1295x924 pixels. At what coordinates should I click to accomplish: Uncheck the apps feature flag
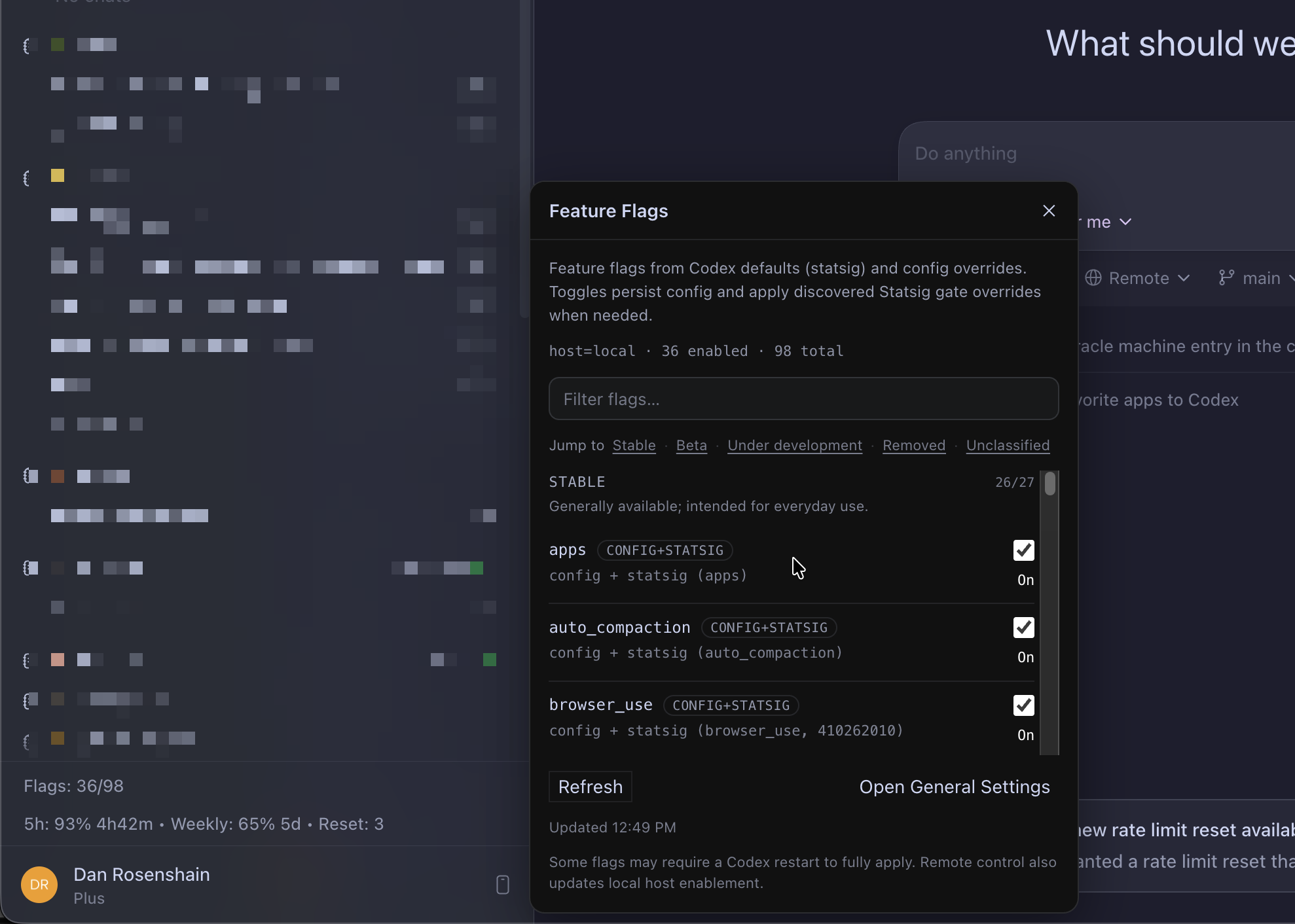[x=1023, y=550]
